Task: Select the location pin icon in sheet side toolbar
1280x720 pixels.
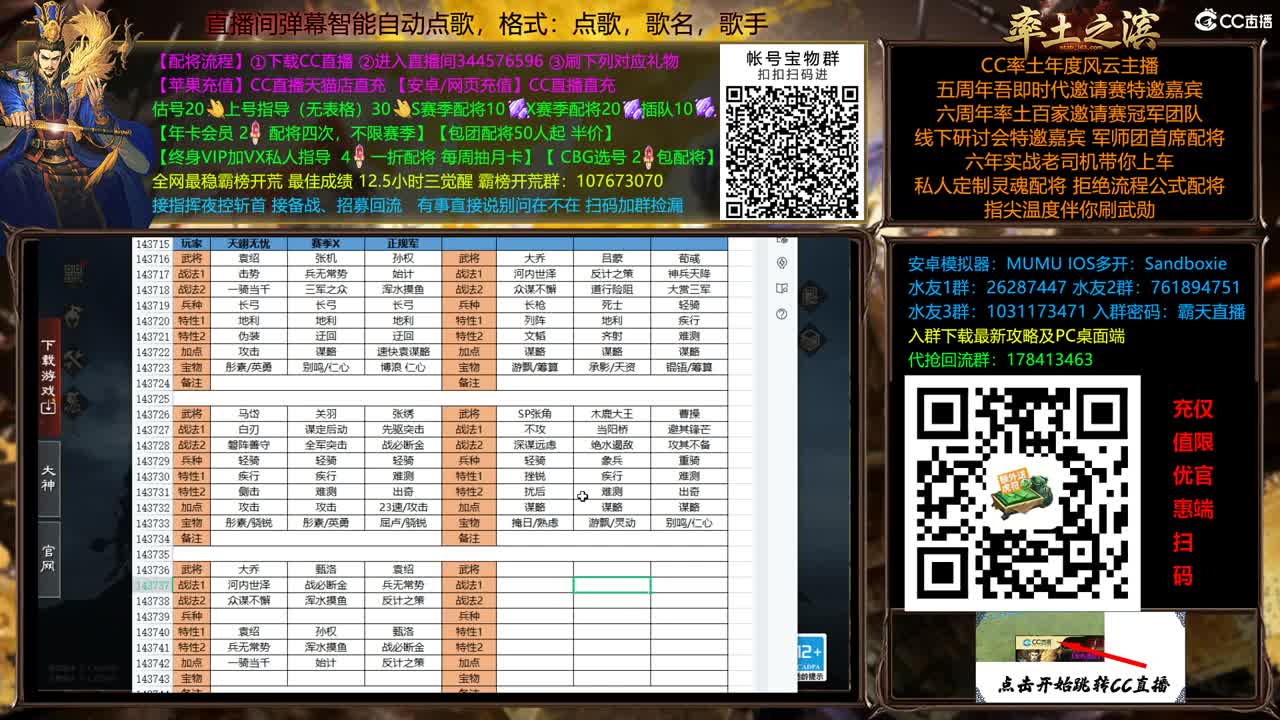Action: click(x=782, y=263)
